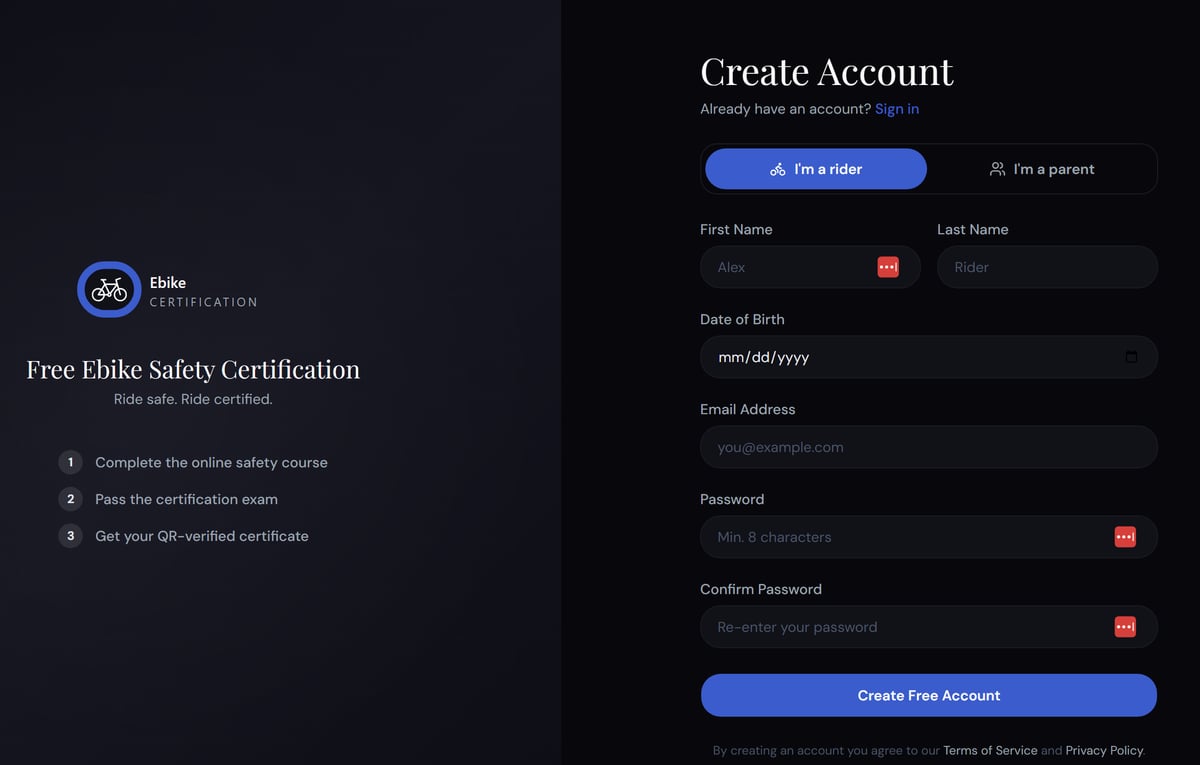Click the bicycle icon on rider tab
This screenshot has width=1200, height=765.
coord(778,170)
